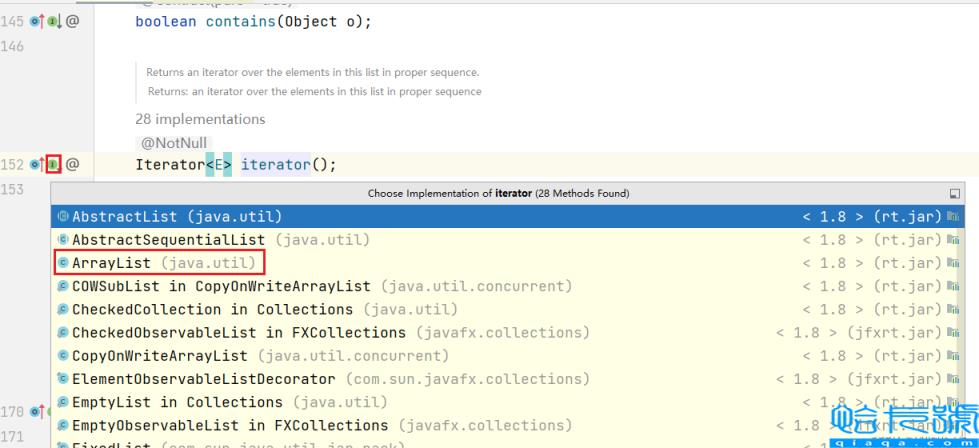Screen dimensions: 979x448
Task: Open the 28 implementations inlay hint
Action: coord(200,119)
